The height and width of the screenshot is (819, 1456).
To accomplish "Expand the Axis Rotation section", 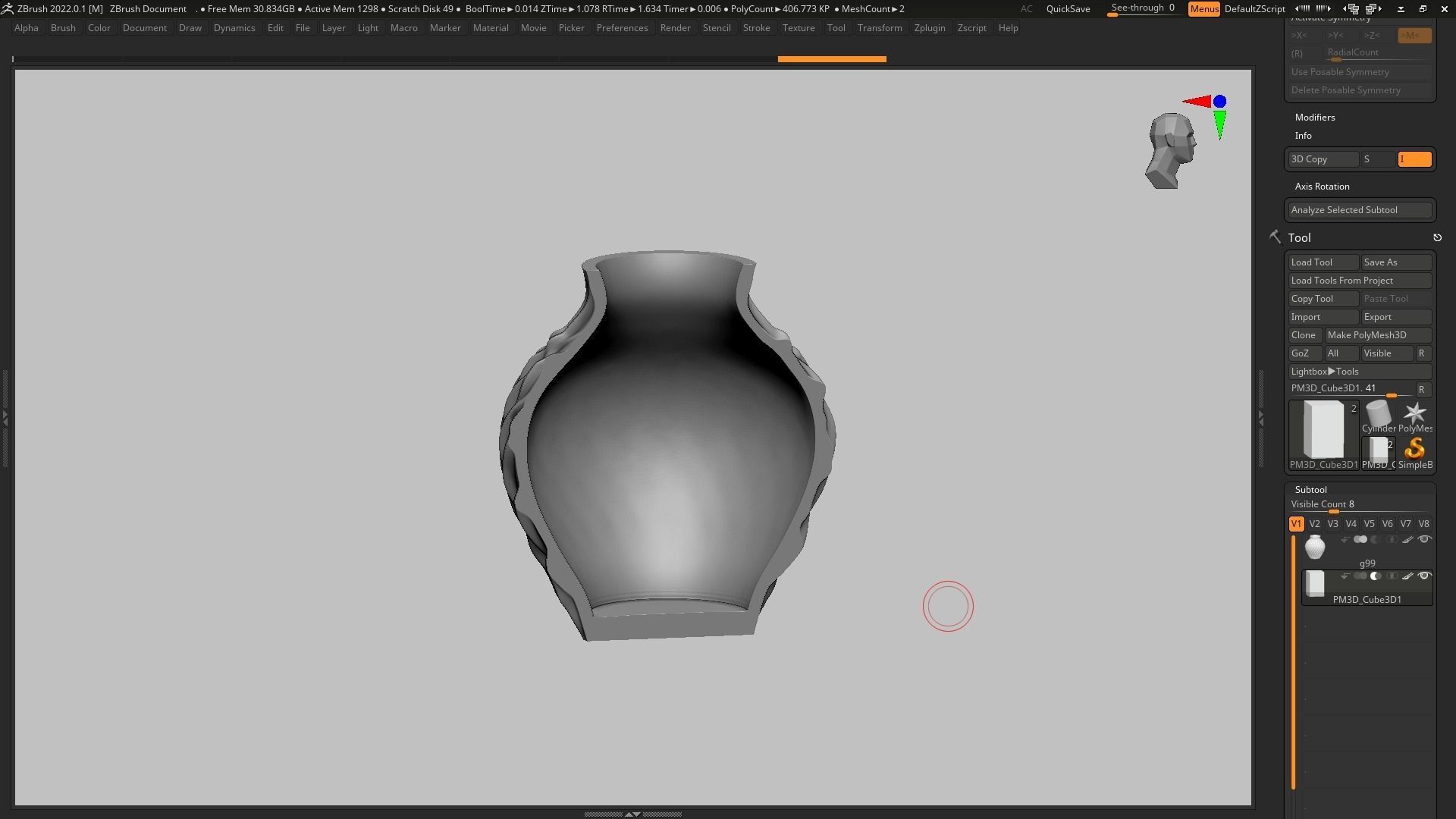I will pyautogui.click(x=1322, y=187).
